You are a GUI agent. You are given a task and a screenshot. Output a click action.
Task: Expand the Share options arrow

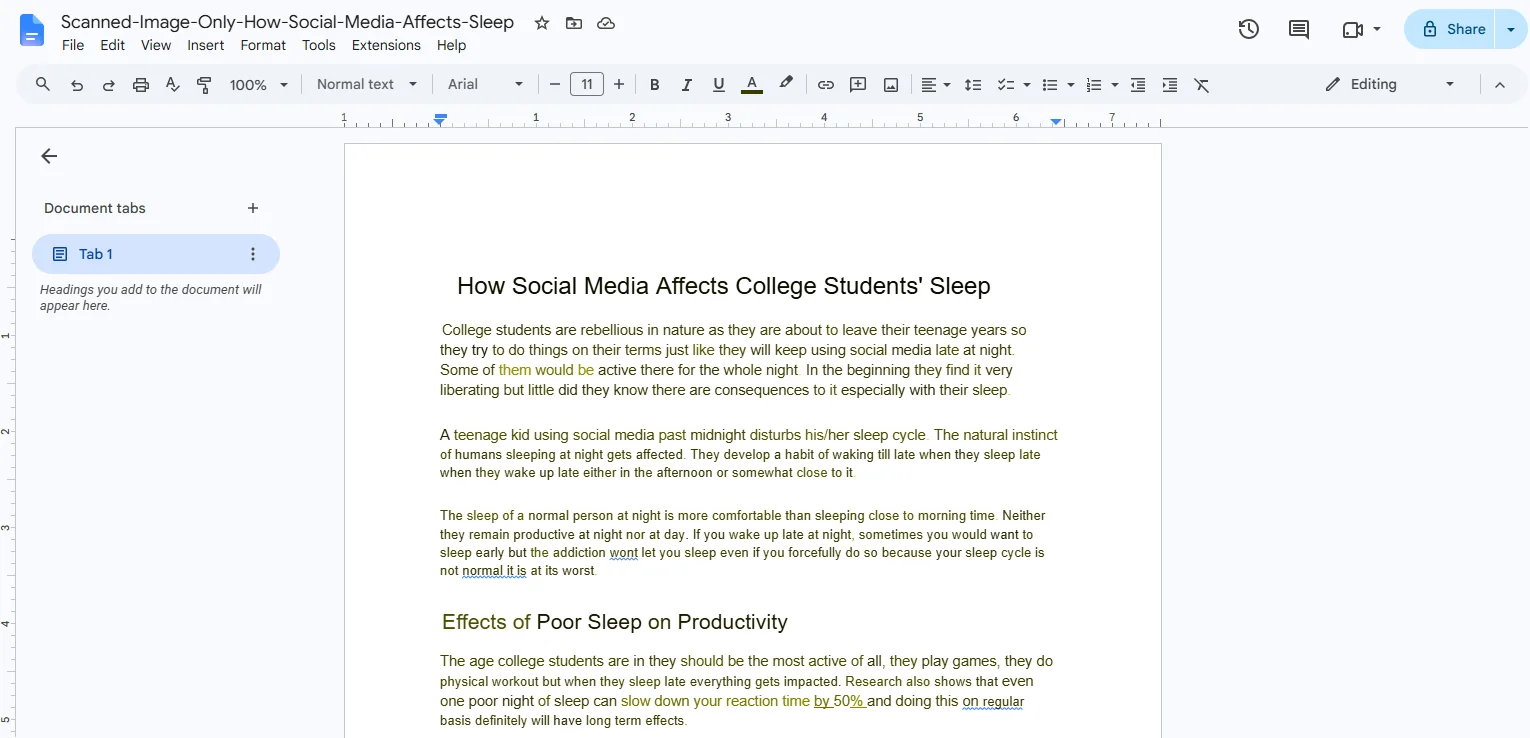click(x=1511, y=29)
